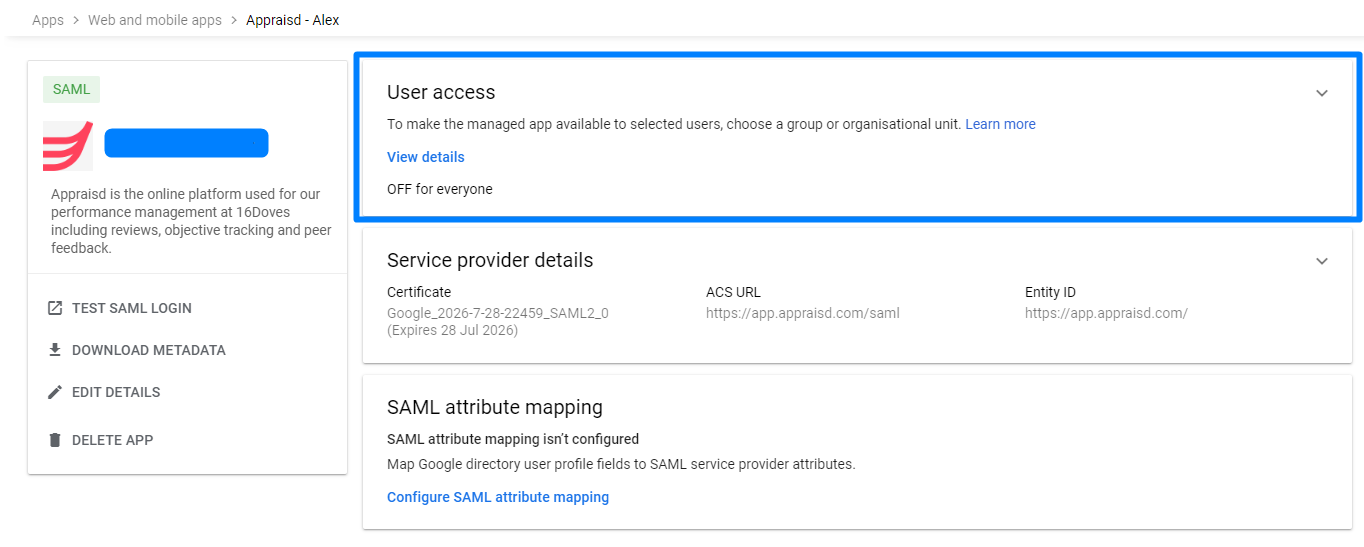The width and height of the screenshot is (1364, 547).
Task: Go to Web and mobile apps breadcrumb
Action: tap(155, 20)
